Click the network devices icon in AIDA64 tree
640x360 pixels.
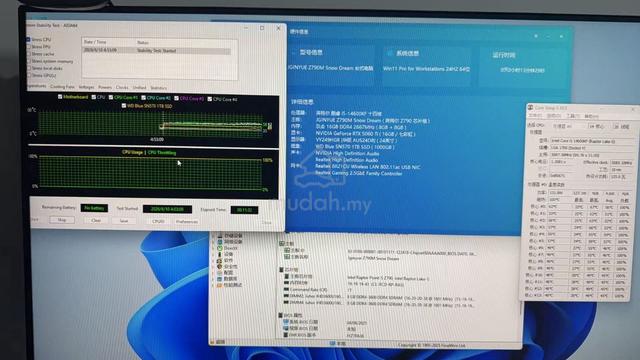tap(220, 242)
